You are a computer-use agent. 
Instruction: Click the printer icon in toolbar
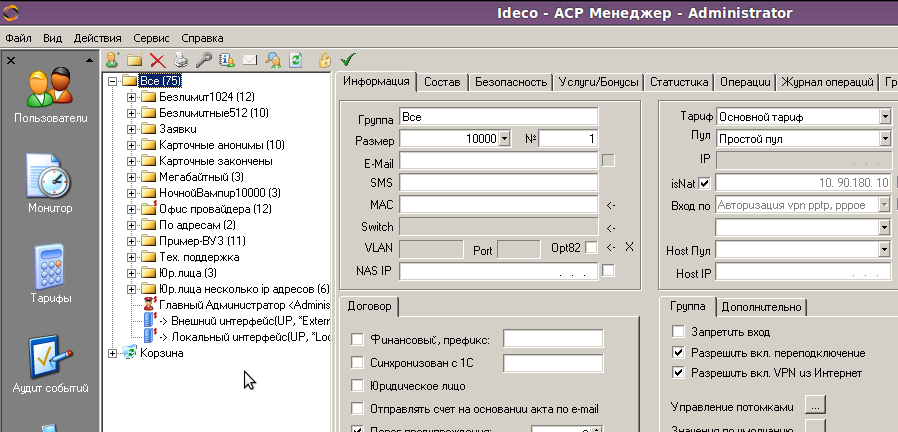180,60
